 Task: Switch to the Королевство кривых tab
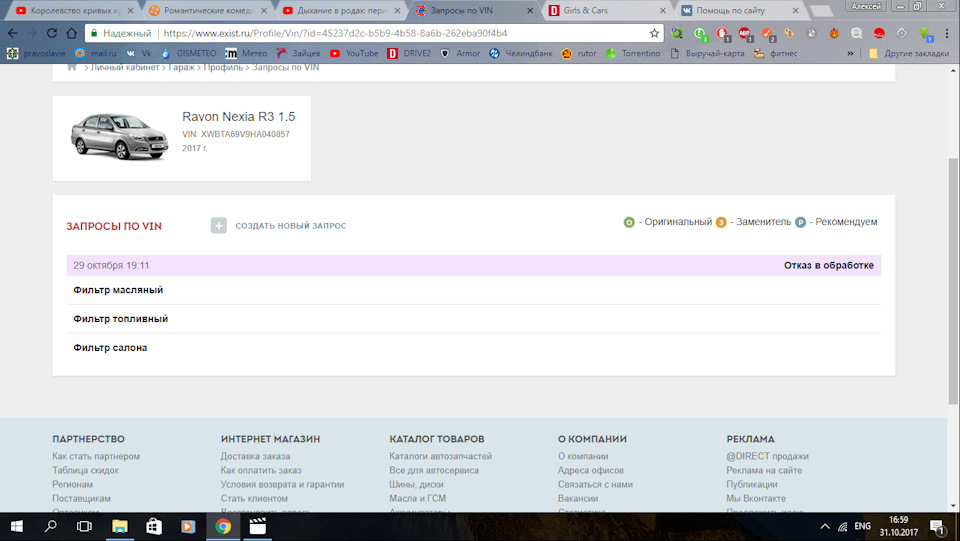[75, 10]
